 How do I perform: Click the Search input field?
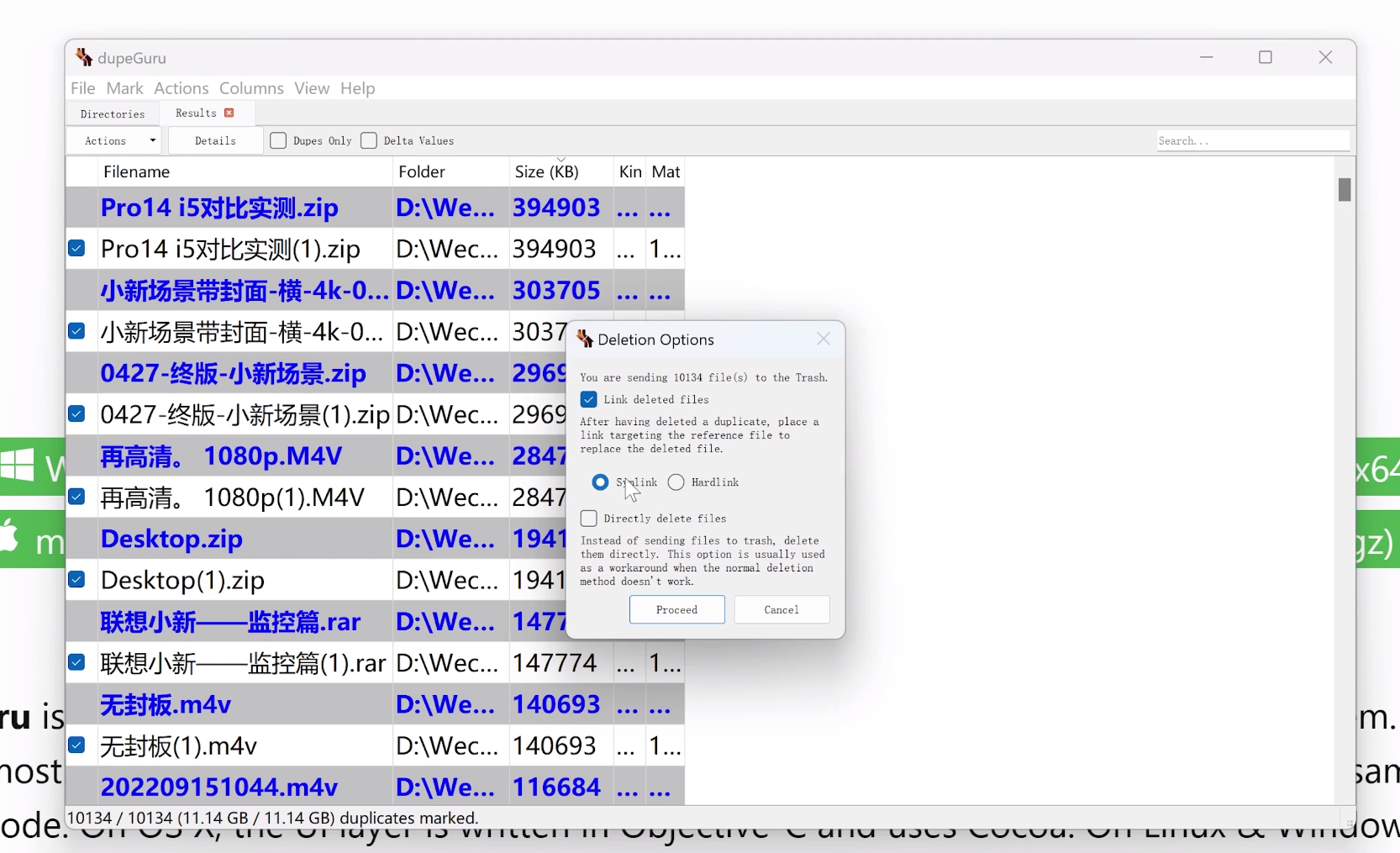pyautogui.click(x=1251, y=140)
